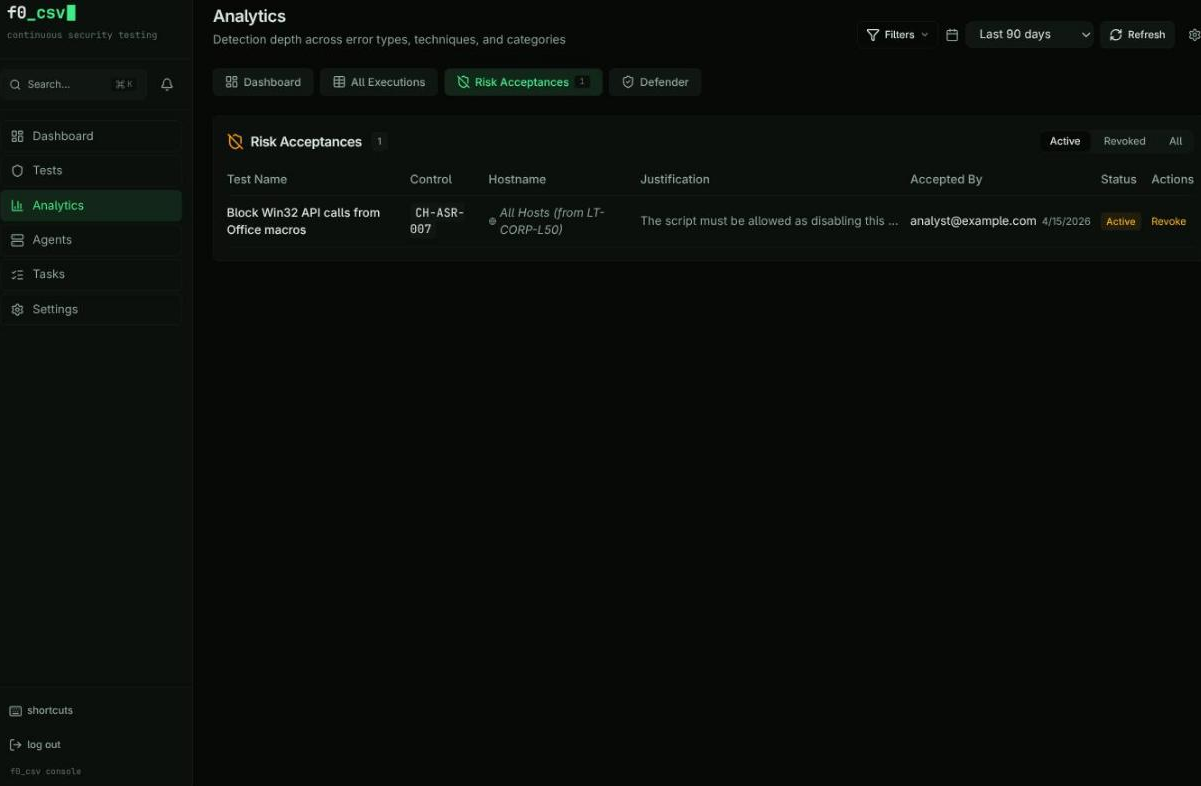The width and height of the screenshot is (1201, 786).
Task: Click the Dashboard grid icon in sidebar
Action: click(x=17, y=136)
